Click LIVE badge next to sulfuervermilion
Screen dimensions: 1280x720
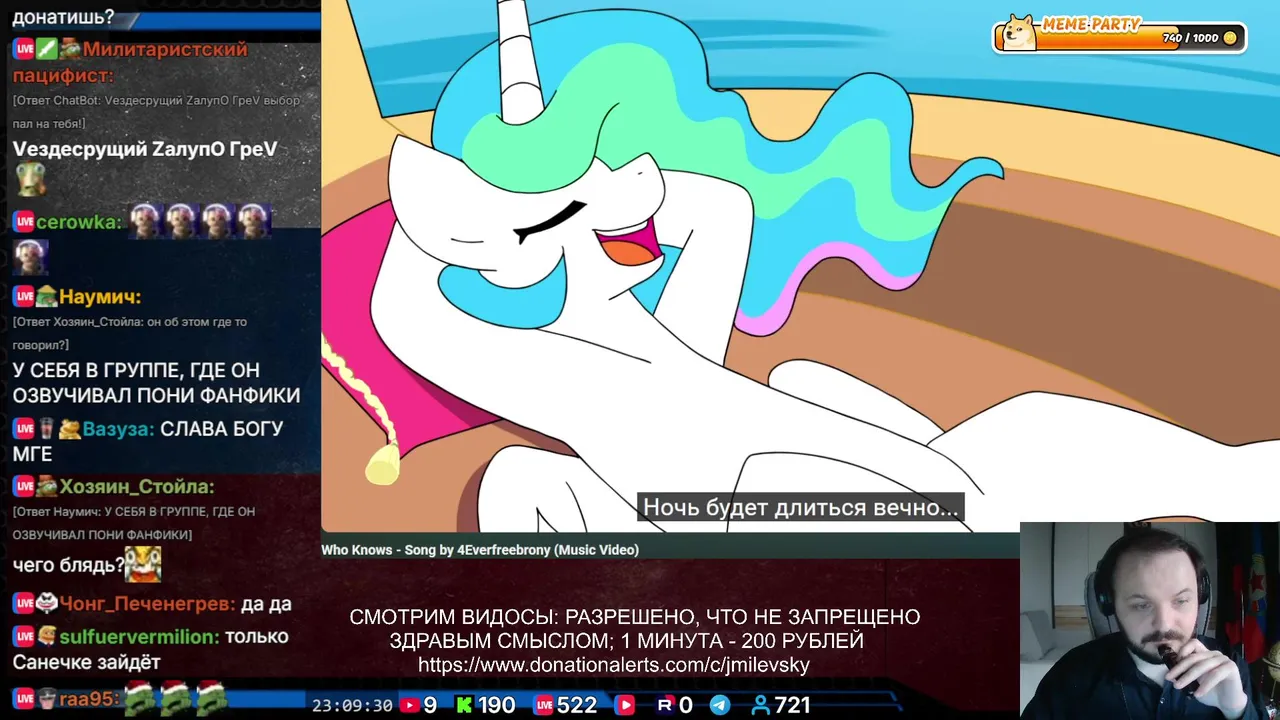(24, 636)
